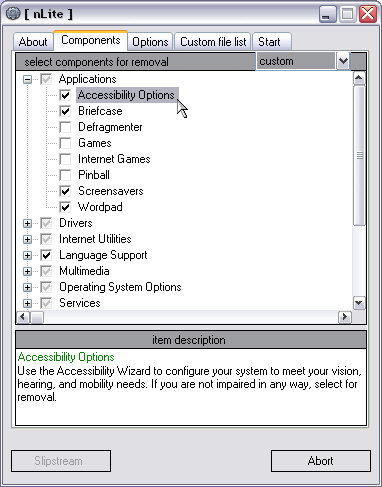Close the nLite window
This screenshot has width=382, height=487.
[368, 14]
